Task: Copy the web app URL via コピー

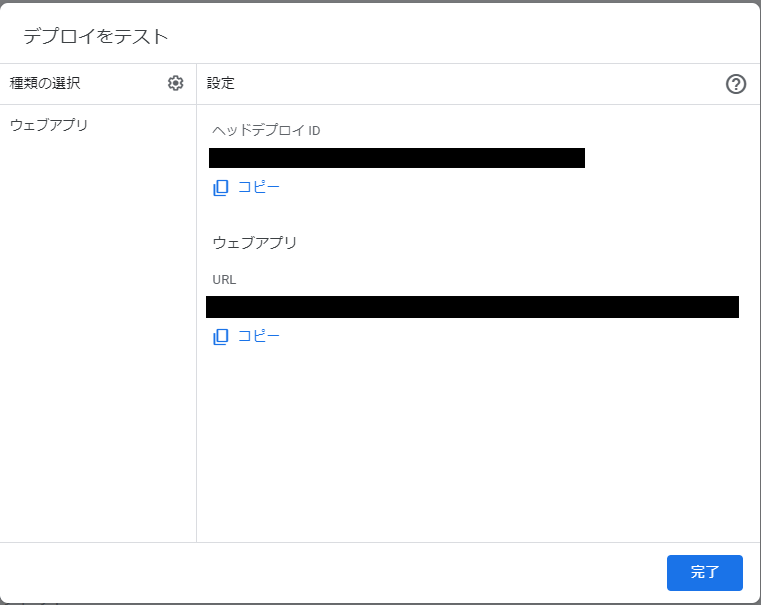Action: [x=247, y=336]
